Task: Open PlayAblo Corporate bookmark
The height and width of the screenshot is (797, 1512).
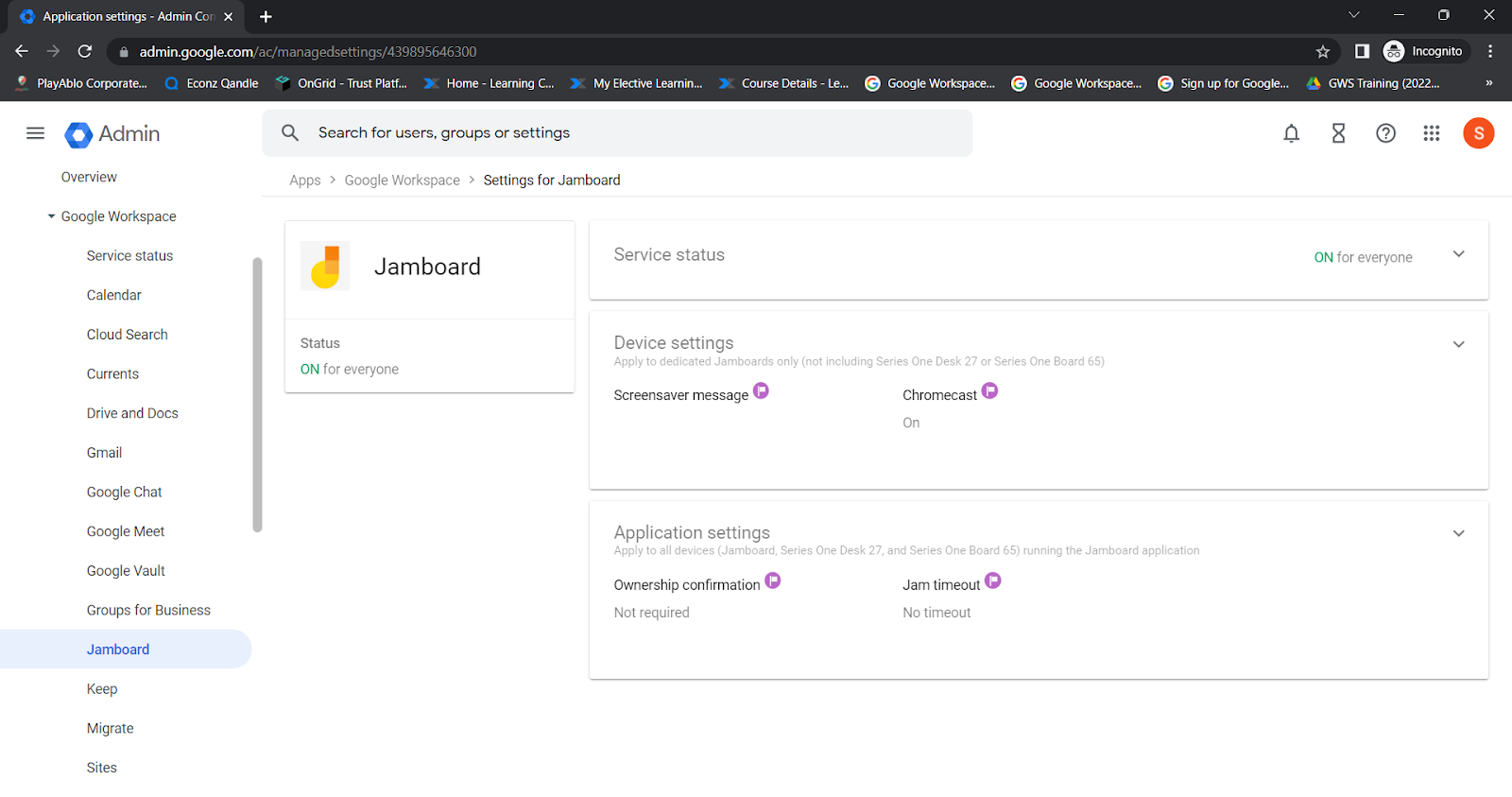Action: 81,83
